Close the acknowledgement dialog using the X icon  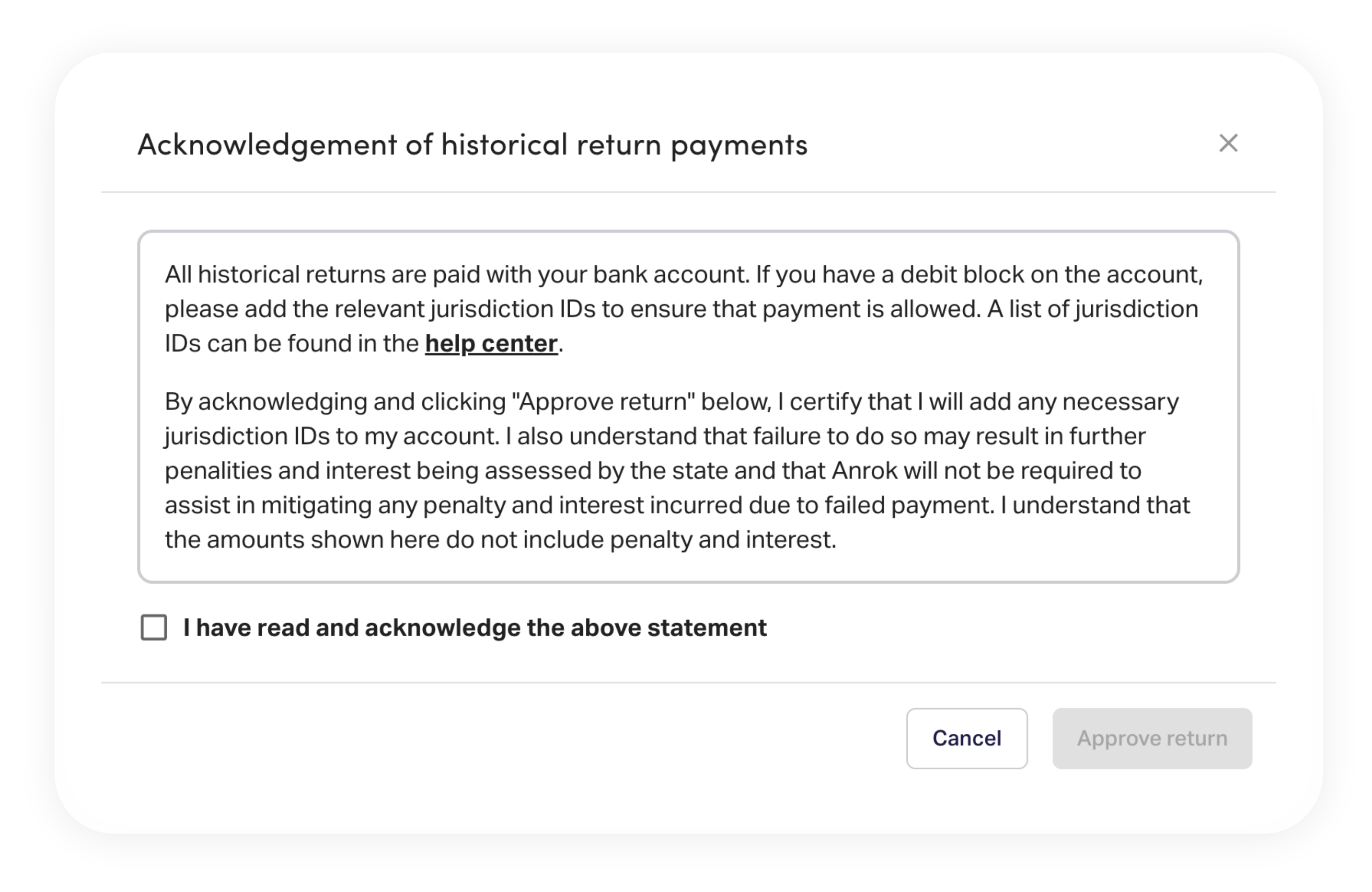pos(1228,143)
